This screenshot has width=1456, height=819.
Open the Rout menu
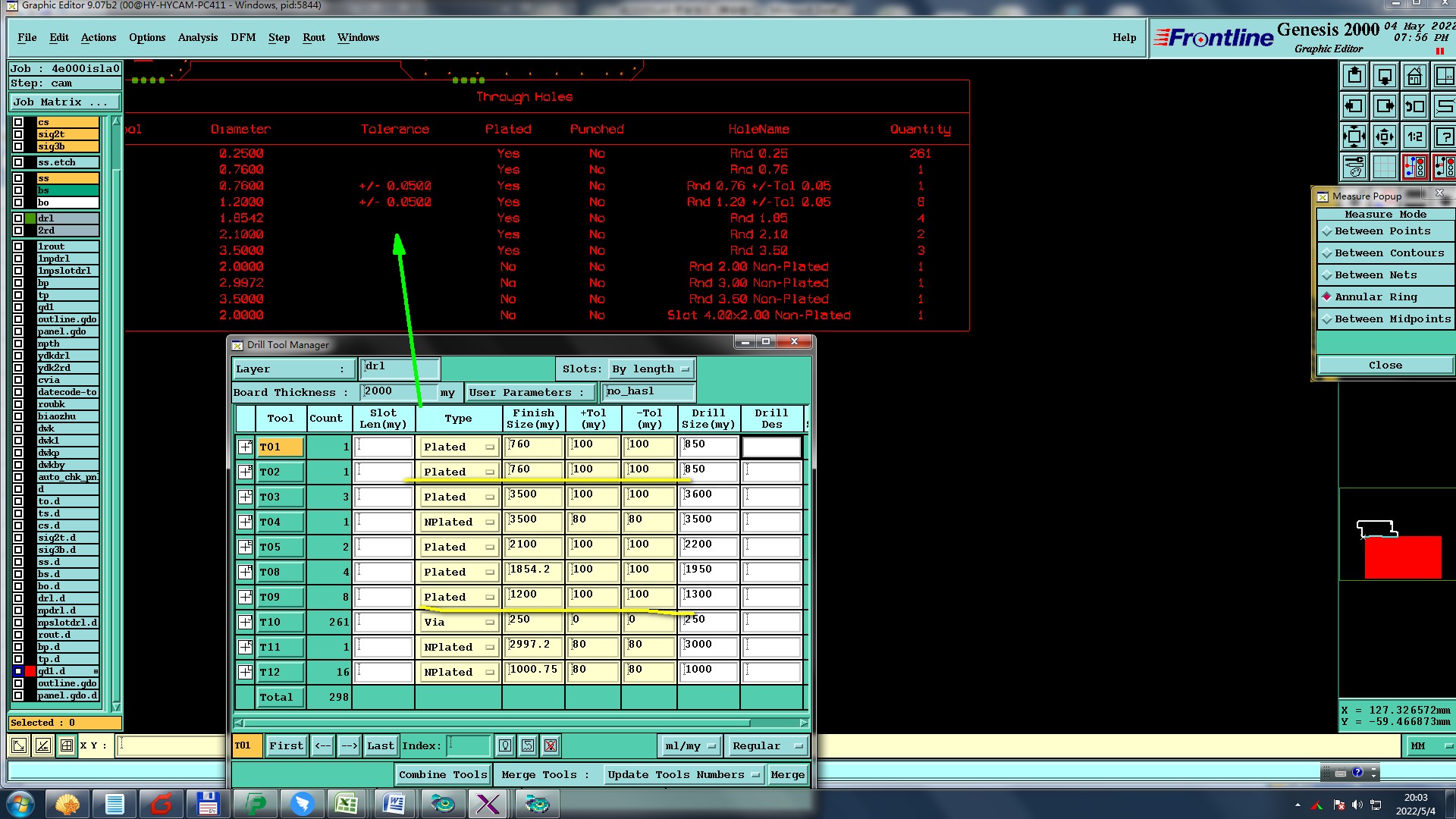click(x=314, y=37)
